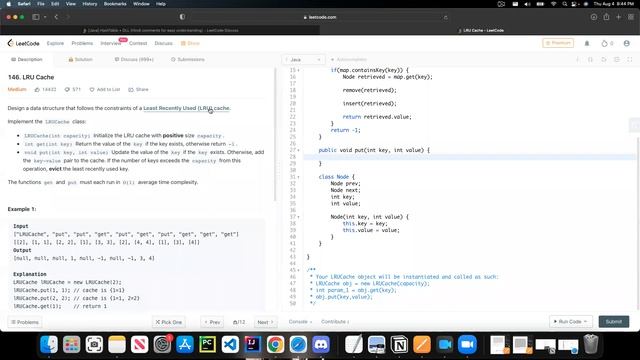This screenshot has height=360, width=640.
Task: Open the user profile avatar menu
Action: point(627,43)
